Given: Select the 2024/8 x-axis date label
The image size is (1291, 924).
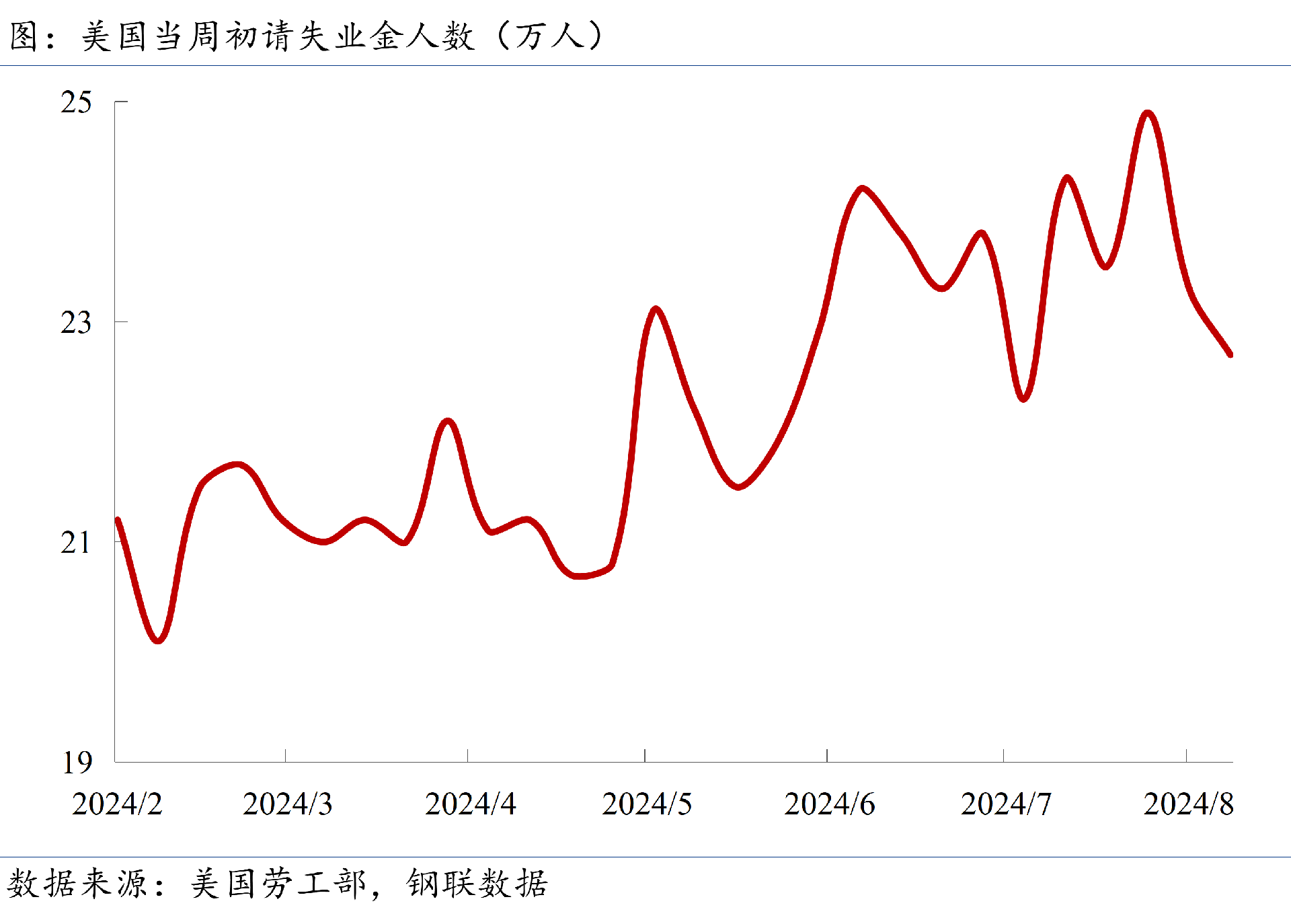Looking at the screenshot, I should 1188,804.
